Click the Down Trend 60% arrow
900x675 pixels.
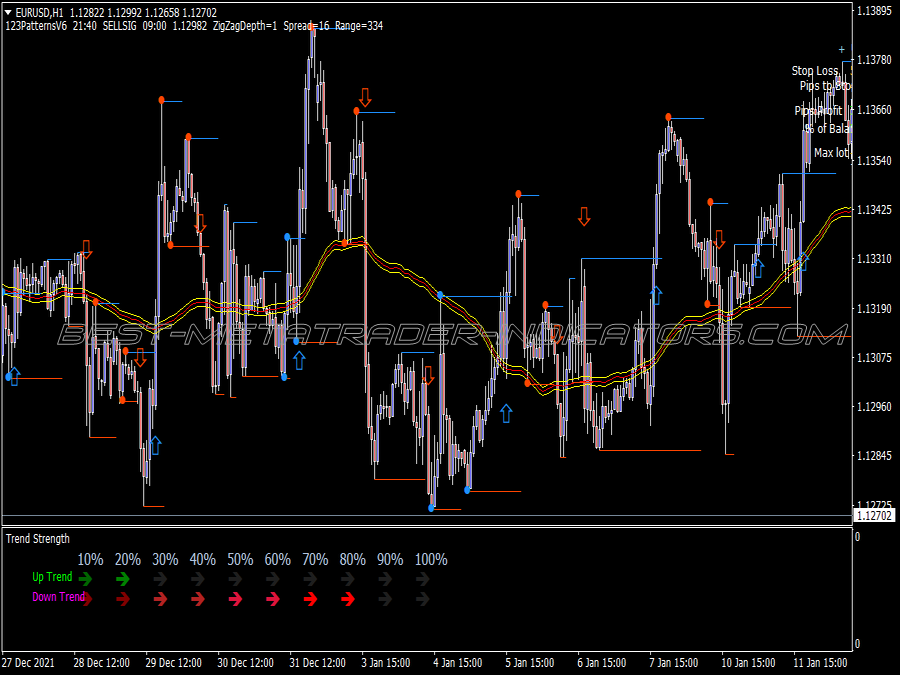273,599
